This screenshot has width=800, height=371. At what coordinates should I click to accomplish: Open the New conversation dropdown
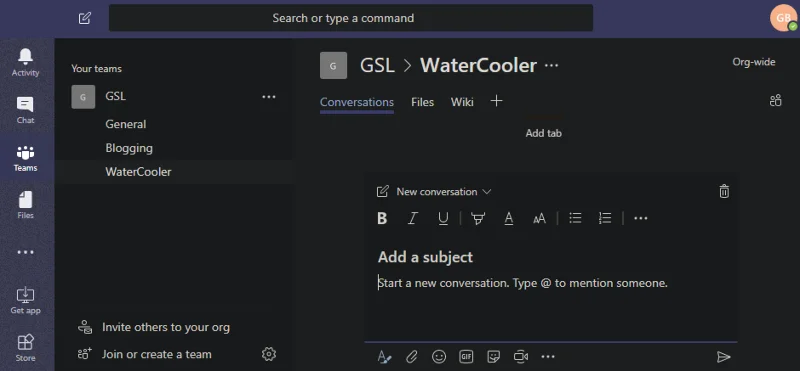443,192
